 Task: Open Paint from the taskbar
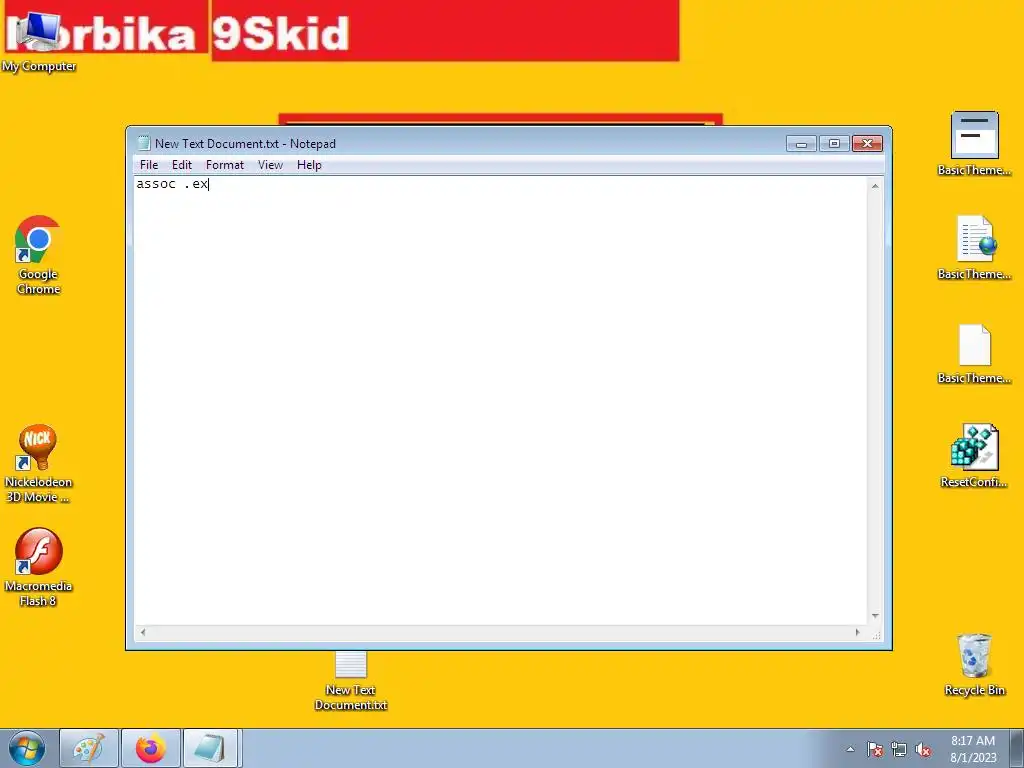[x=89, y=748]
